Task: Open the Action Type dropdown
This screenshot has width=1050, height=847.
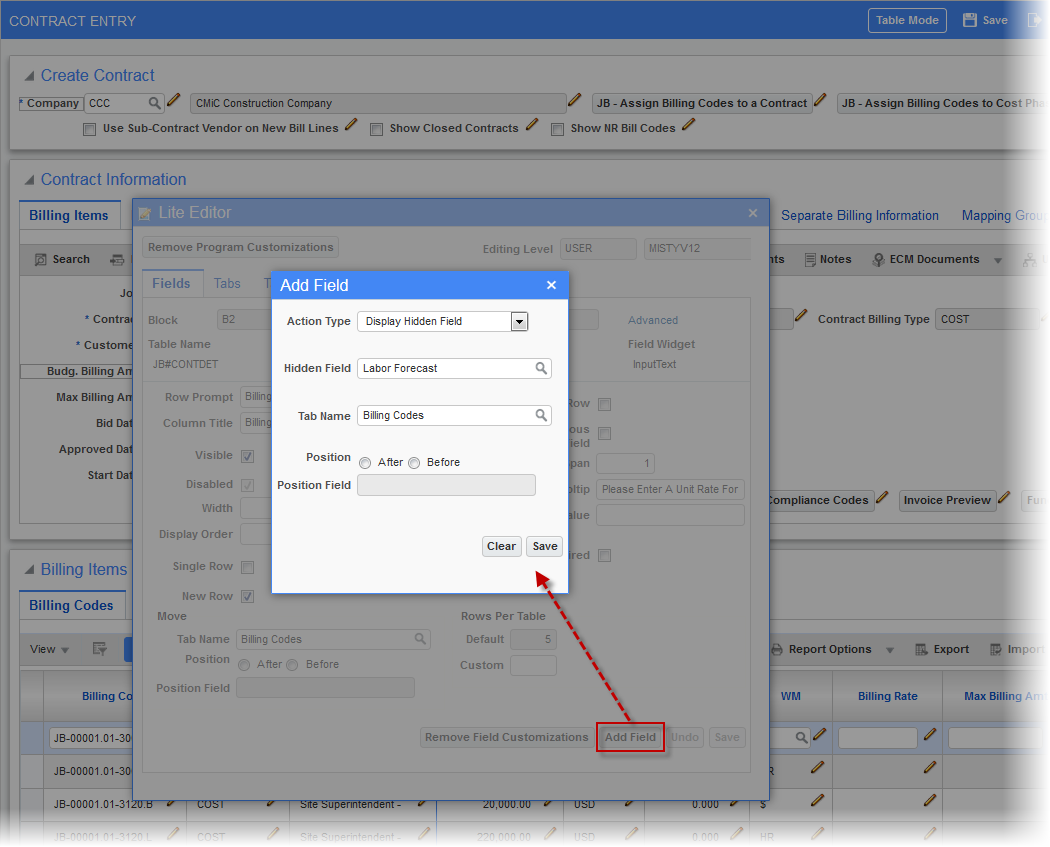Action: point(519,321)
